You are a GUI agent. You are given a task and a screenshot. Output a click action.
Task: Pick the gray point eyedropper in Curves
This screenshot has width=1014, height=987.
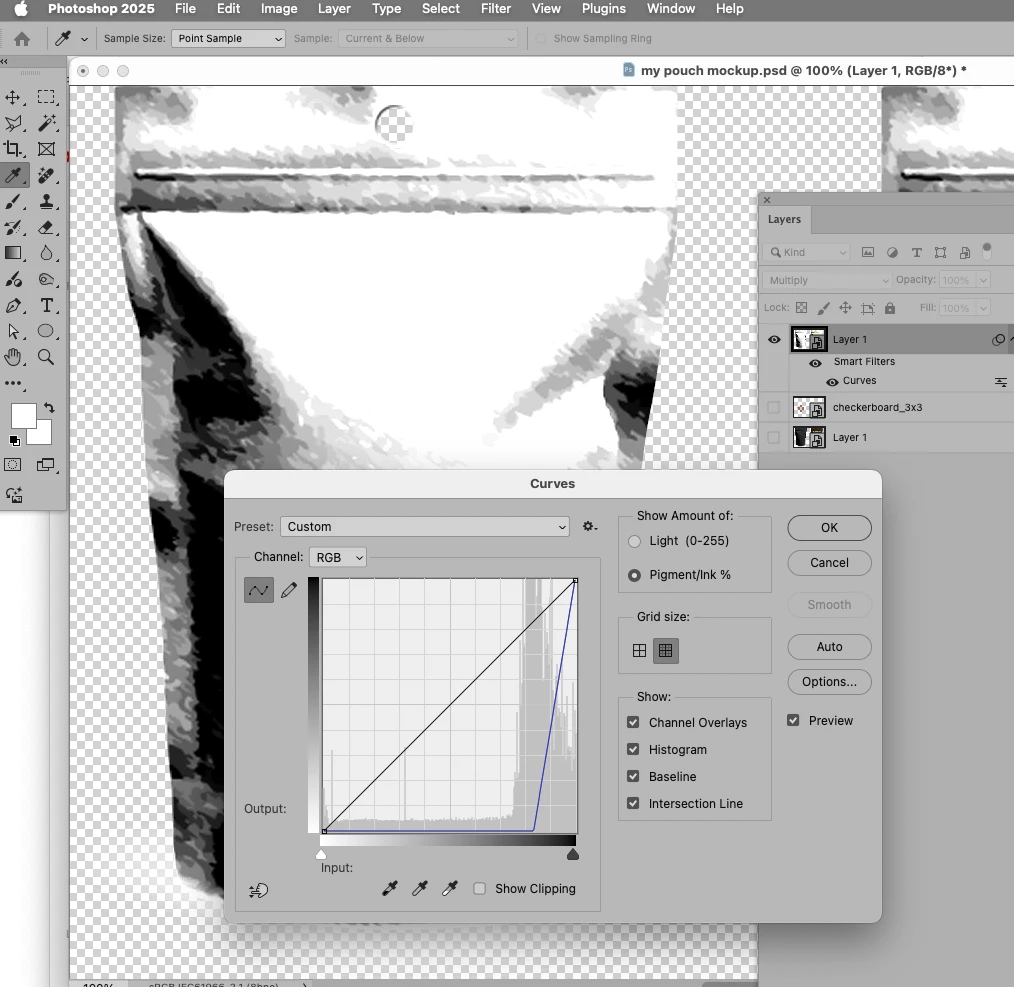click(420, 889)
